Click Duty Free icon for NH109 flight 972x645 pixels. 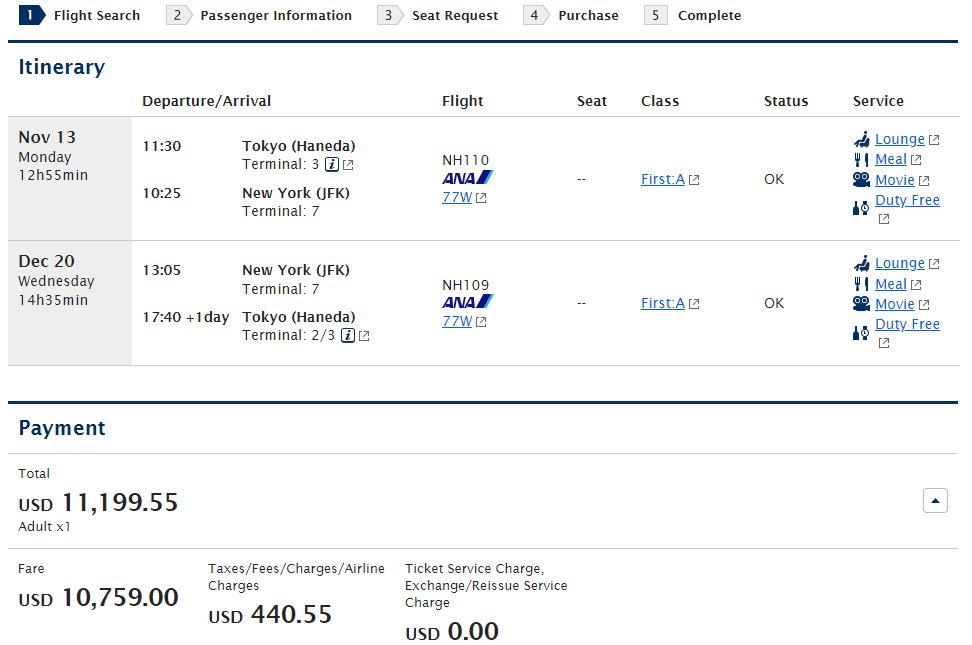861,333
